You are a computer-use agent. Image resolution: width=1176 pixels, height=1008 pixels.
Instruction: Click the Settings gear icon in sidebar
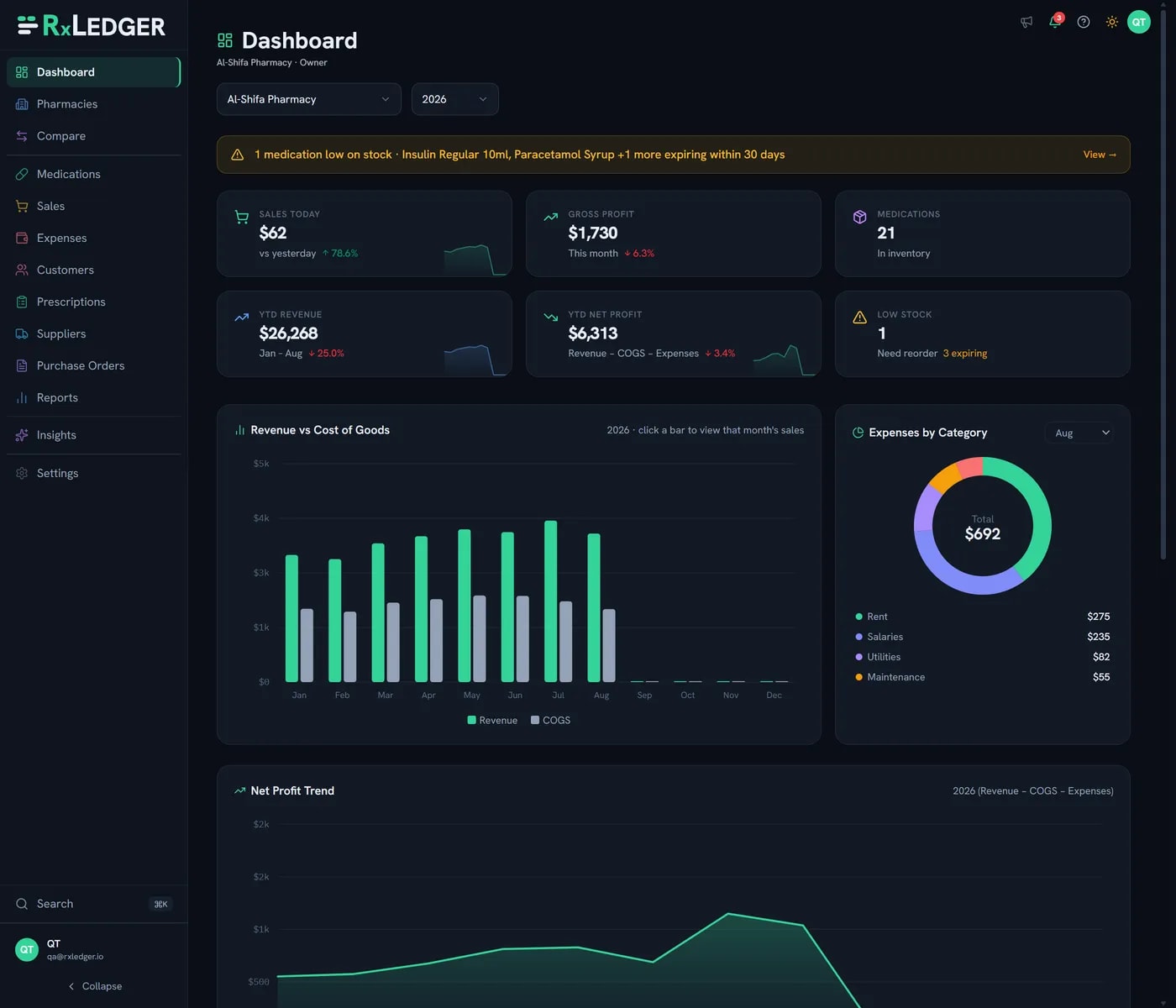(x=22, y=473)
